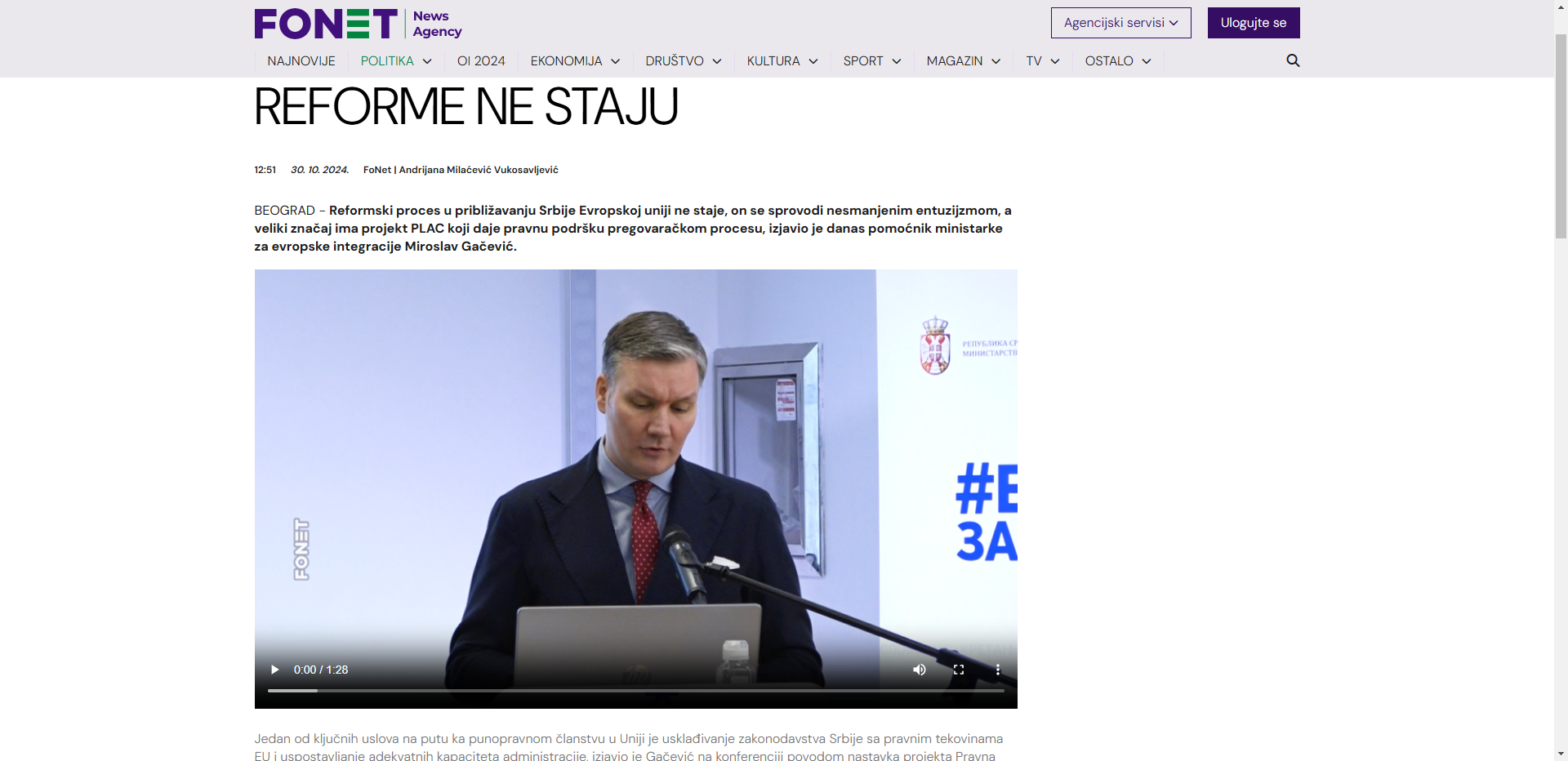Open video more options menu
Image resolution: width=1568 pixels, height=761 pixels.
coord(997,670)
